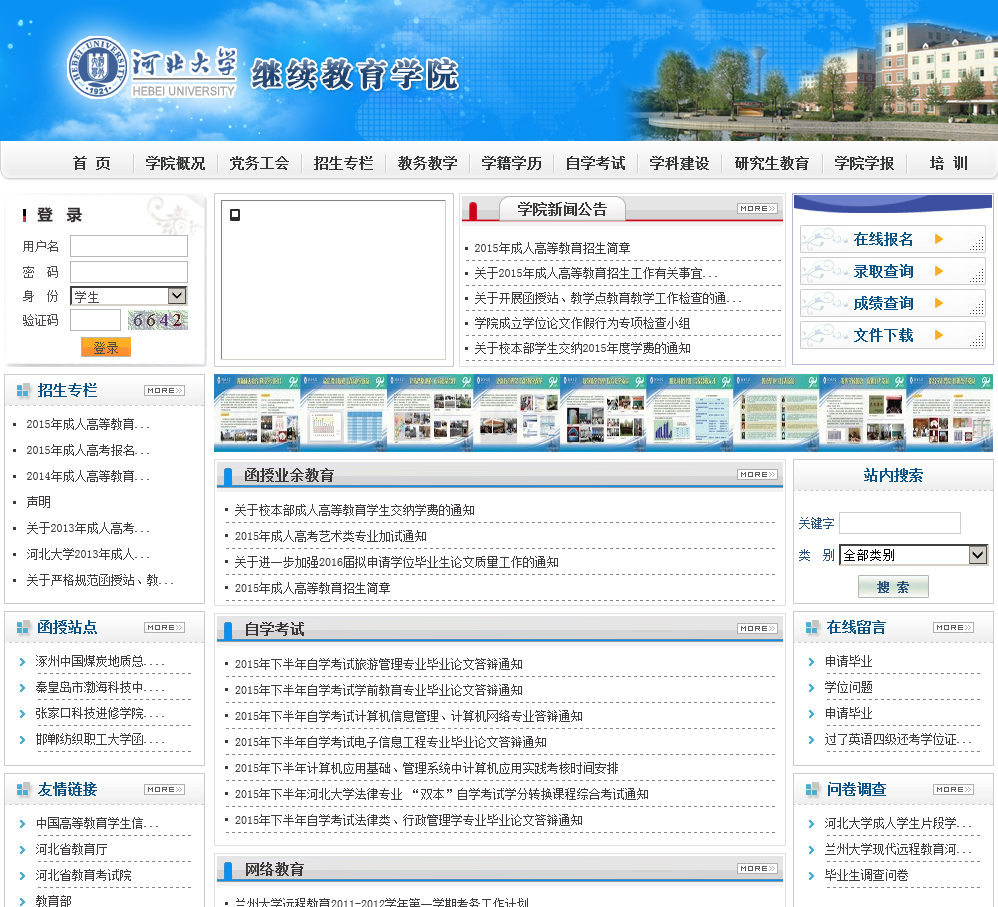Image resolution: width=998 pixels, height=907 pixels.
Task: Open 邯郸纺织职工大学函... station link
Action: [99, 740]
